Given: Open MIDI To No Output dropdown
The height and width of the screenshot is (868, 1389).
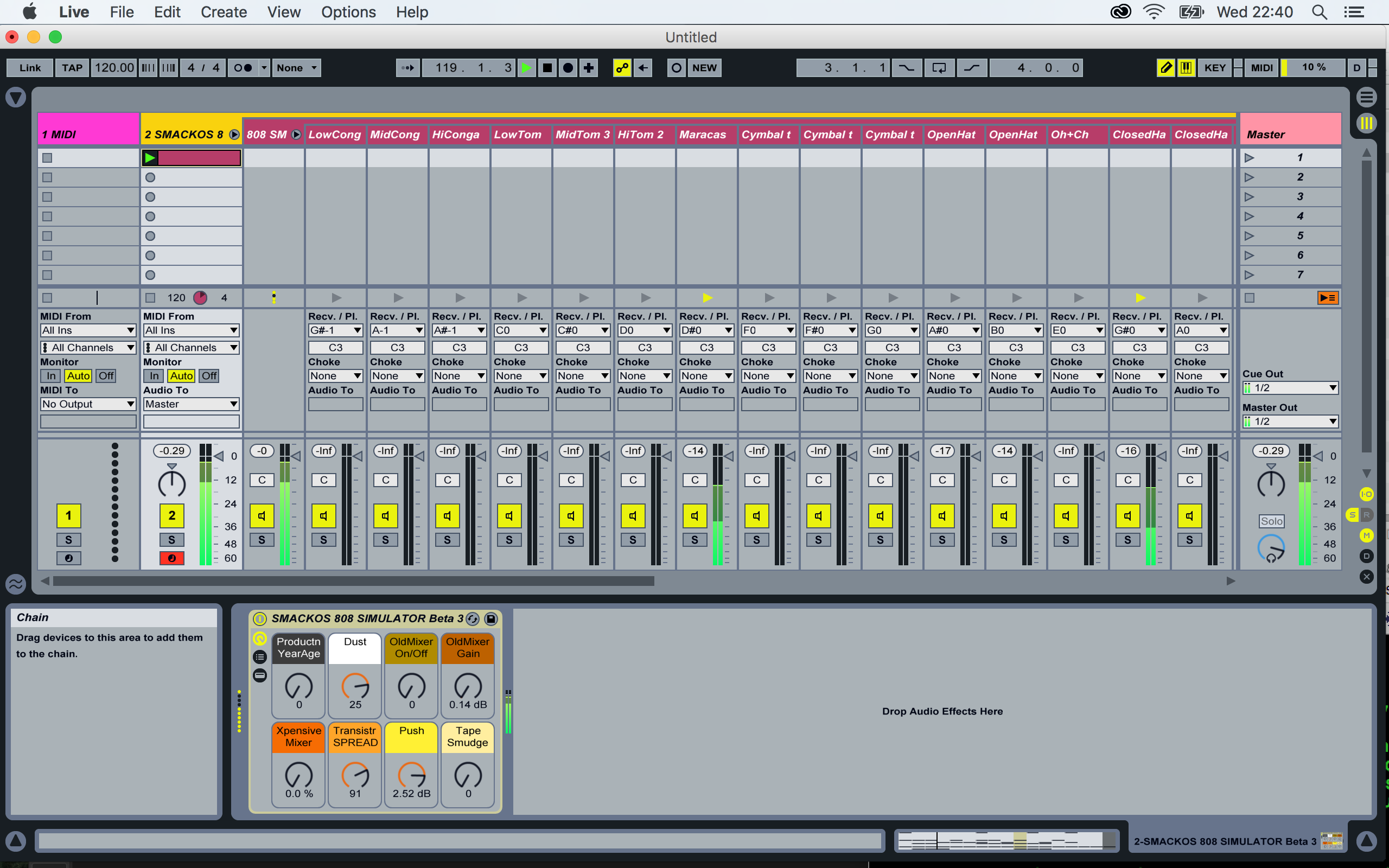Looking at the screenshot, I should (88, 404).
